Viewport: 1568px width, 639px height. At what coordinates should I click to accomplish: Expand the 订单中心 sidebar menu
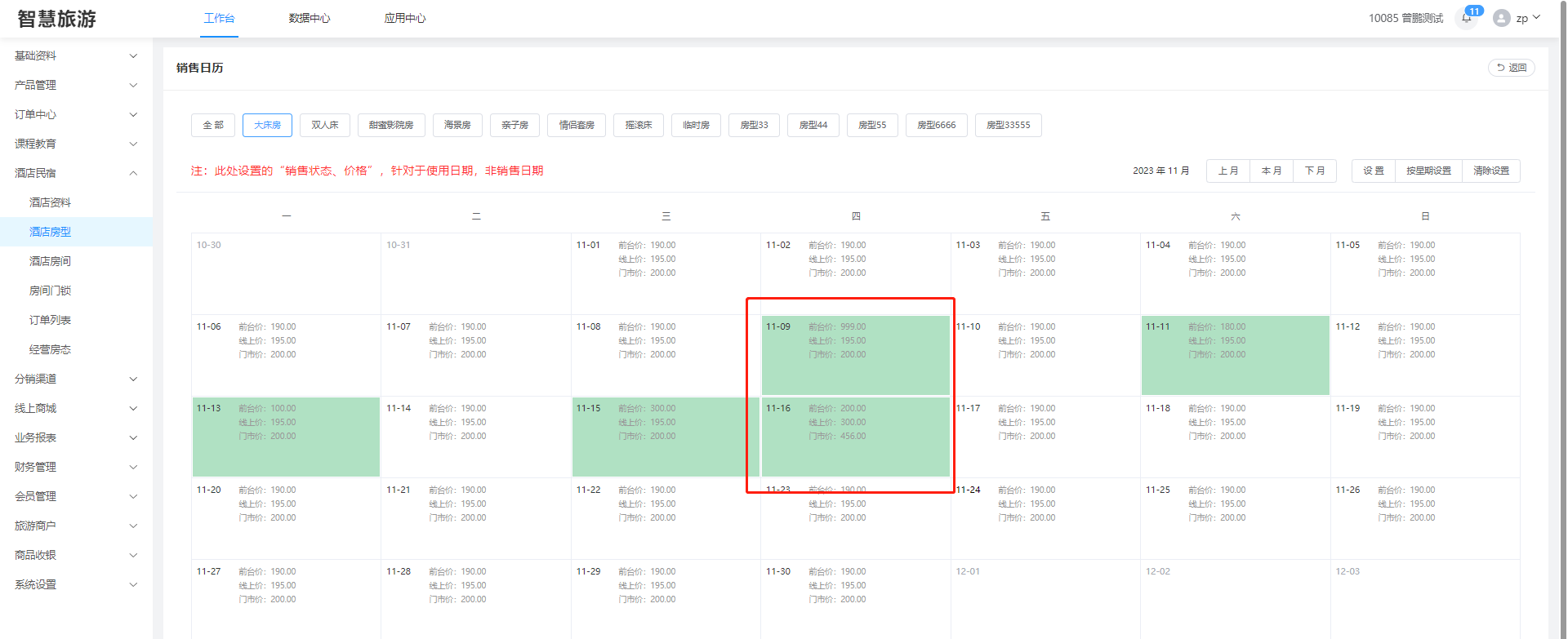(x=75, y=114)
